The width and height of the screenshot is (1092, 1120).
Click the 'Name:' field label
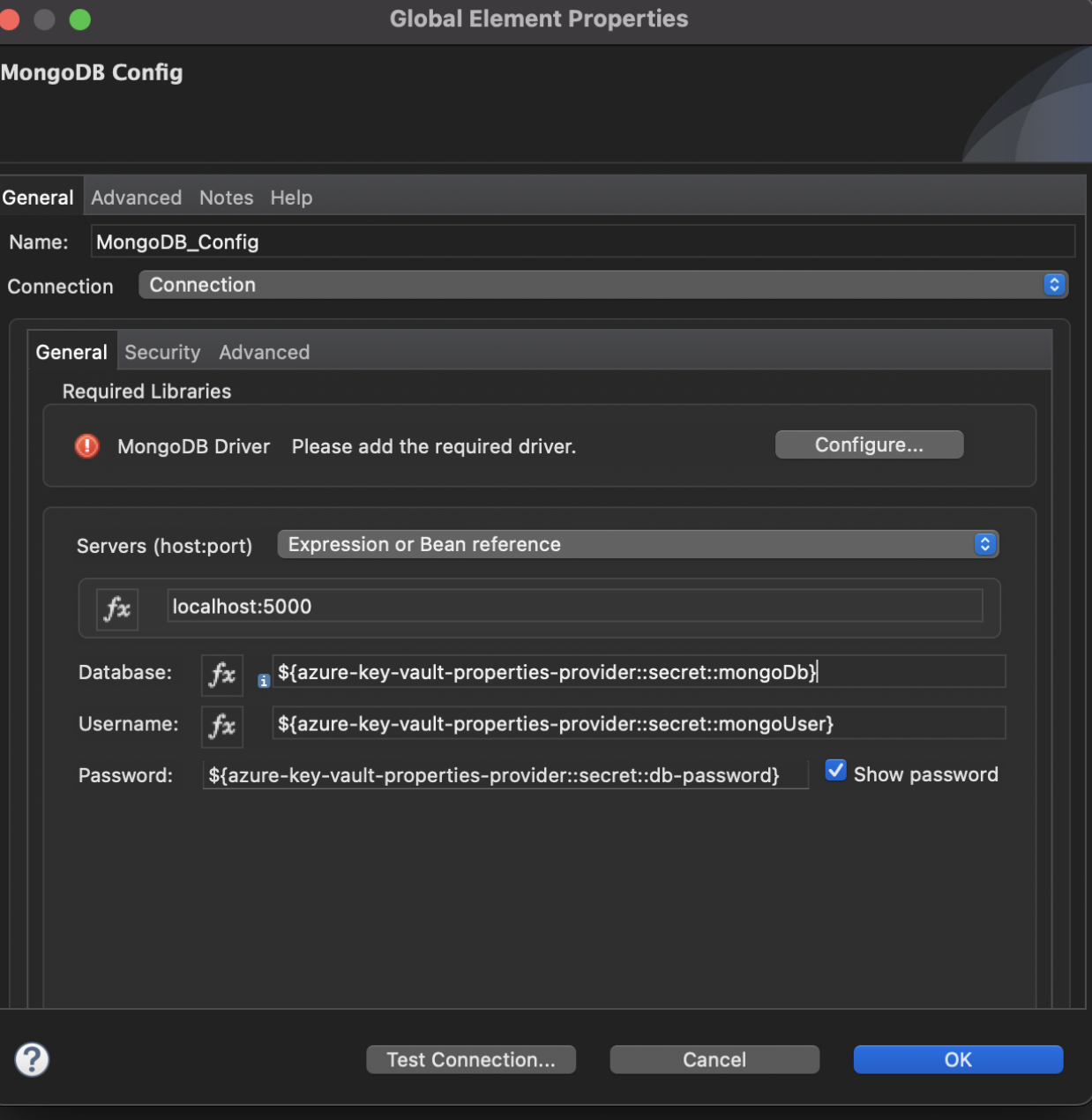click(39, 242)
